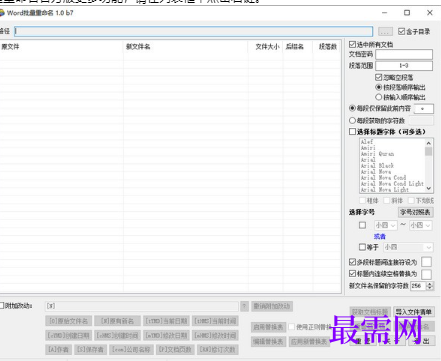Click the 字号对照表 button
Image resolution: width=441 pixels, height=361 pixels.
point(415,212)
